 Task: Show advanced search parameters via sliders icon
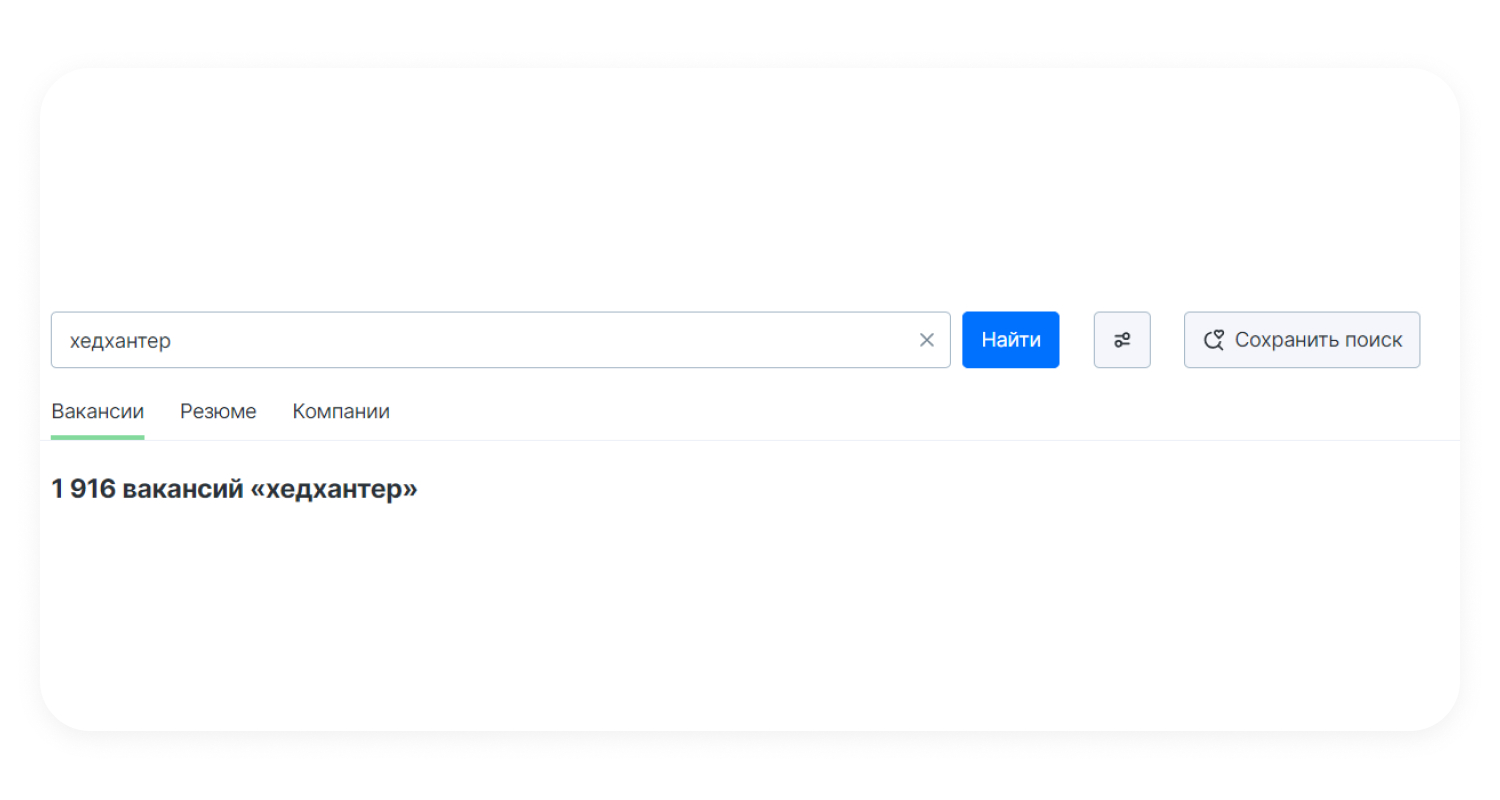point(1122,340)
